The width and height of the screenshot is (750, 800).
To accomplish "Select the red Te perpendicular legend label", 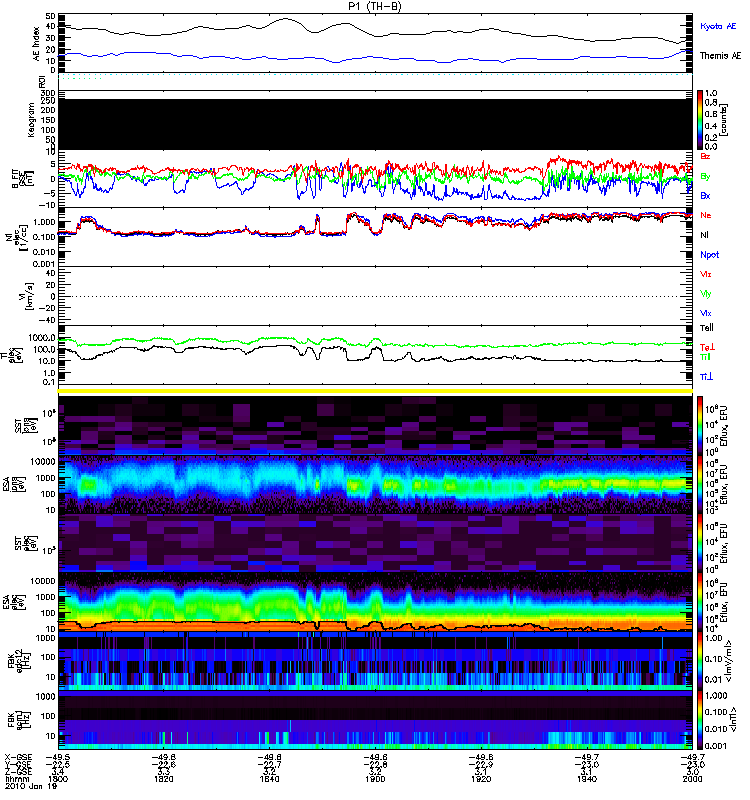I will (x=707, y=347).
